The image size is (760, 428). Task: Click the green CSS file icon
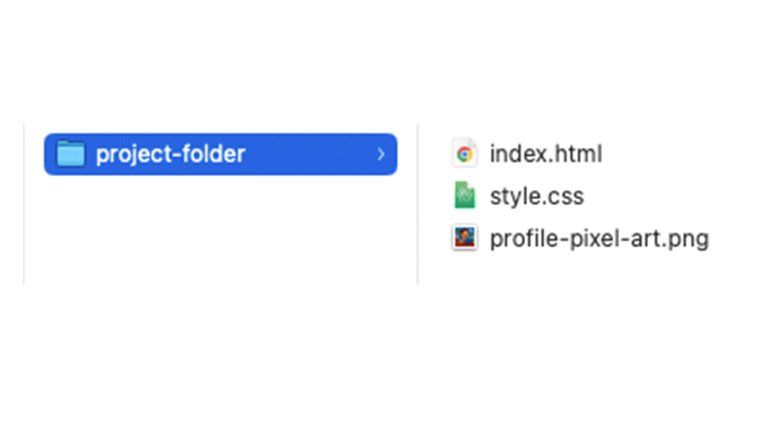point(464,195)
